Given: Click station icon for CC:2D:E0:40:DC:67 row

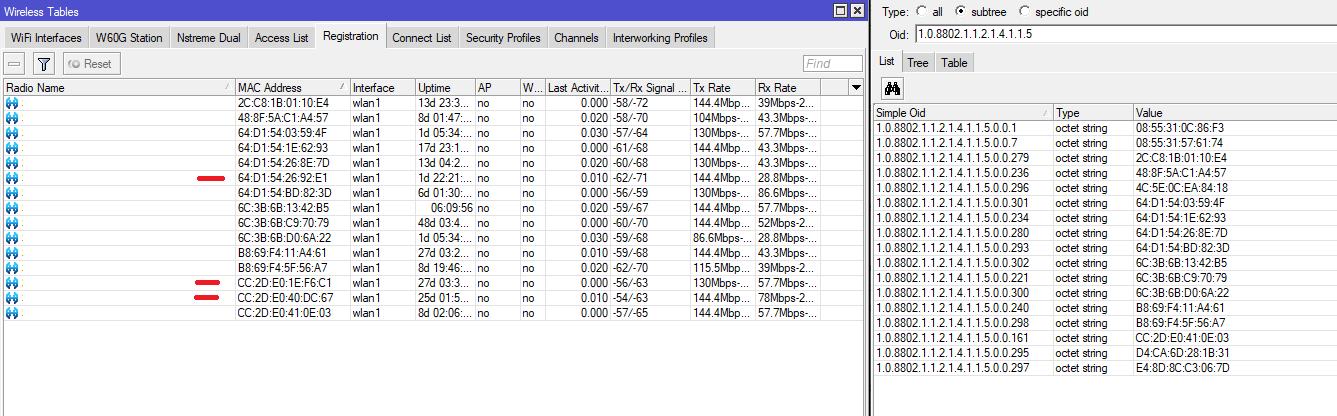Looking at the screenshot, I should 13,298.
